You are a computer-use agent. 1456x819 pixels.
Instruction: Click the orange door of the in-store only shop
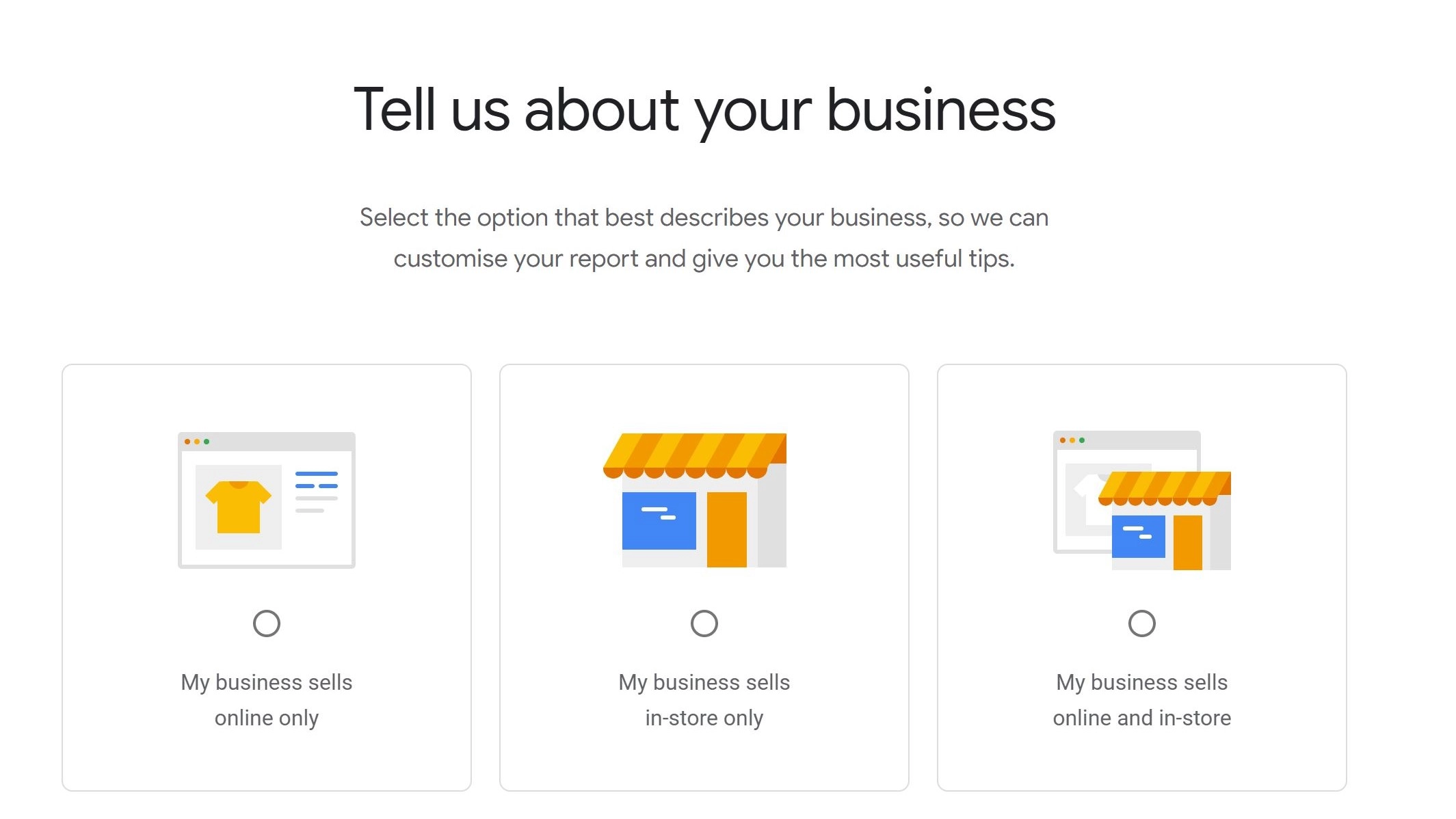point(726,529)
